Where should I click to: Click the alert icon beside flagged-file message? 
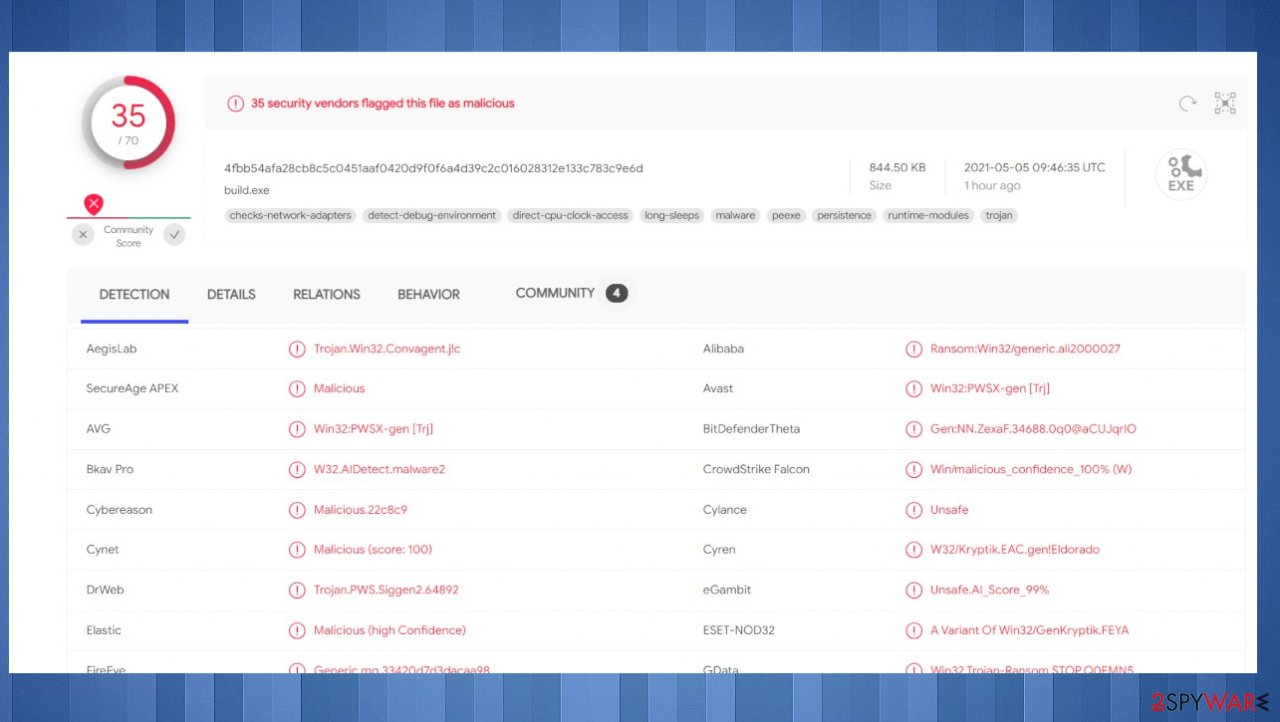tap(235, 103)
